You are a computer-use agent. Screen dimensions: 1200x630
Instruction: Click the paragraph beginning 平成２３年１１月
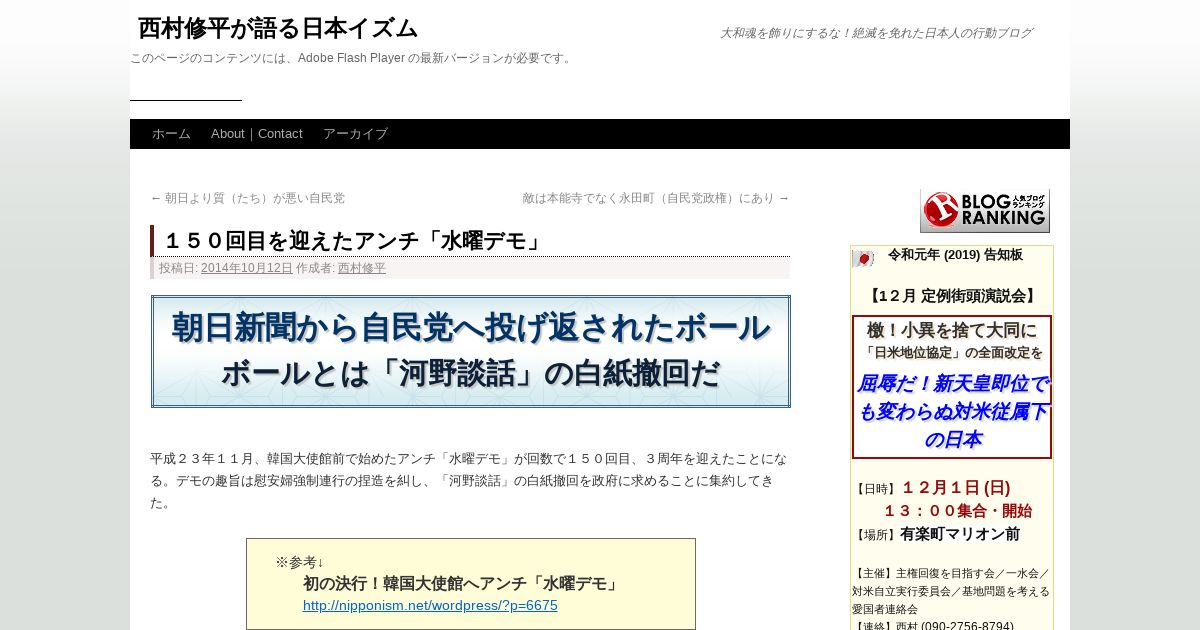click(x=468, y=480)
